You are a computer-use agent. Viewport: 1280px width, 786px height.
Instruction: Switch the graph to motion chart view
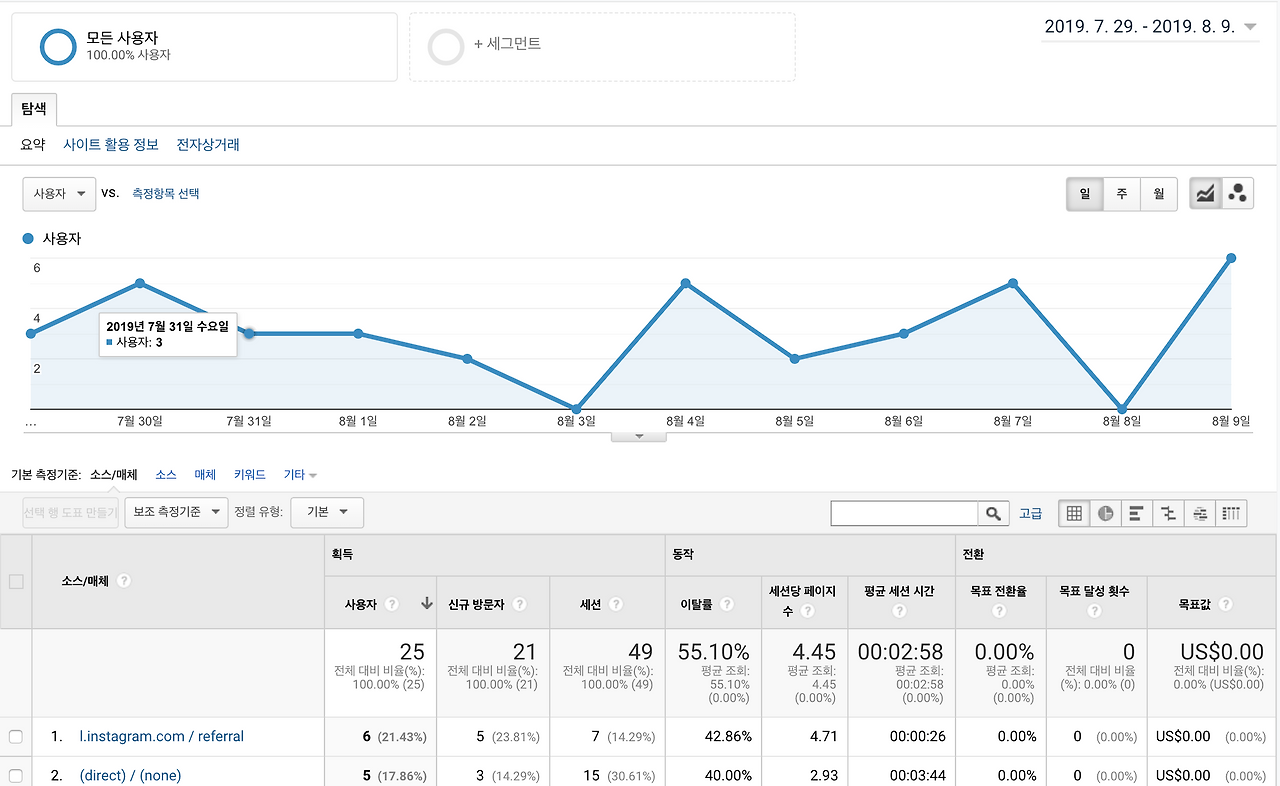click(x=1237, y=193)
